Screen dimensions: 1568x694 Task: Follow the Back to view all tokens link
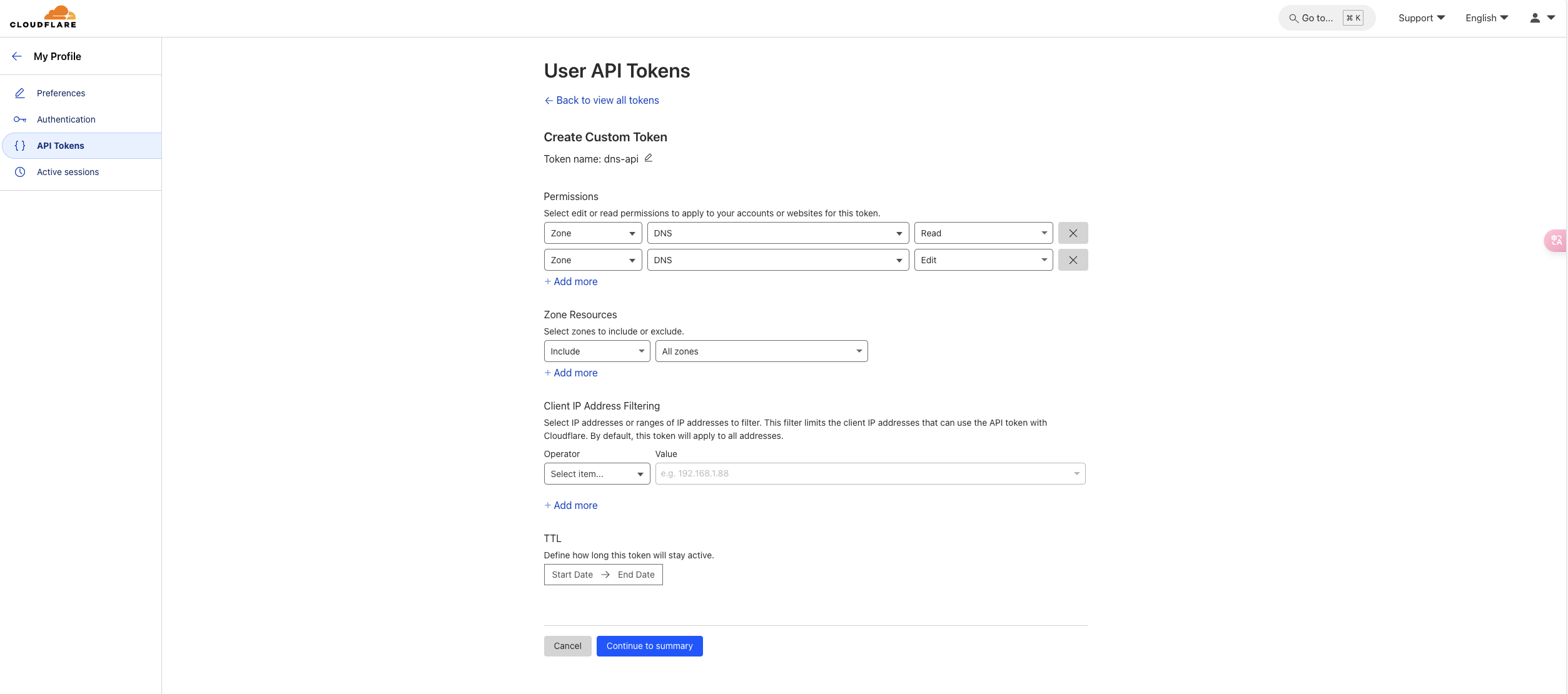click(x=601, y=100)
